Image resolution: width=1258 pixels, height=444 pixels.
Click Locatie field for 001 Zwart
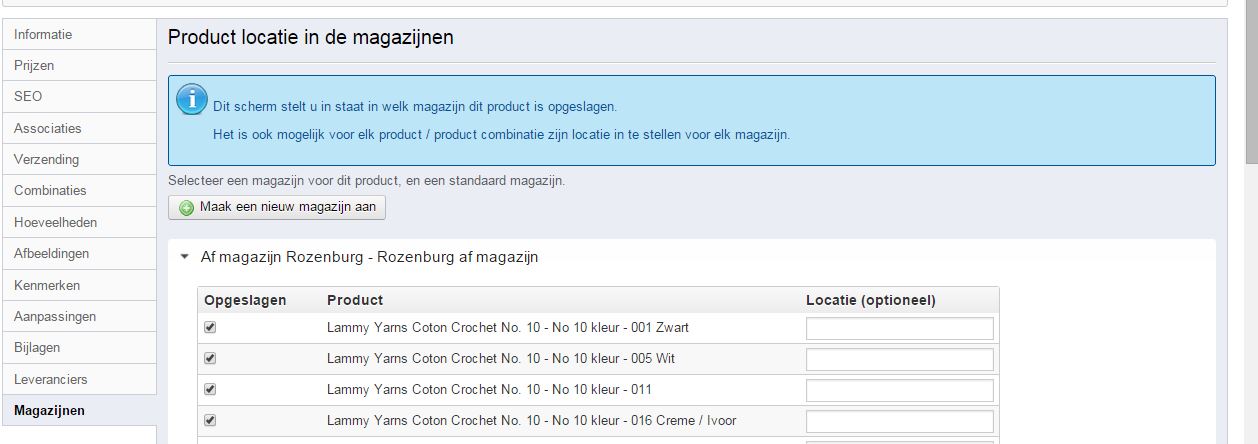click(x=899, y=328)
